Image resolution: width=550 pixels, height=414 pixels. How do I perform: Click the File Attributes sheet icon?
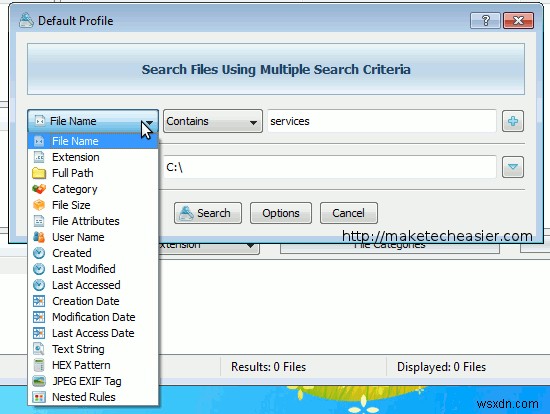pyautogui.click(x=39, y=221)
